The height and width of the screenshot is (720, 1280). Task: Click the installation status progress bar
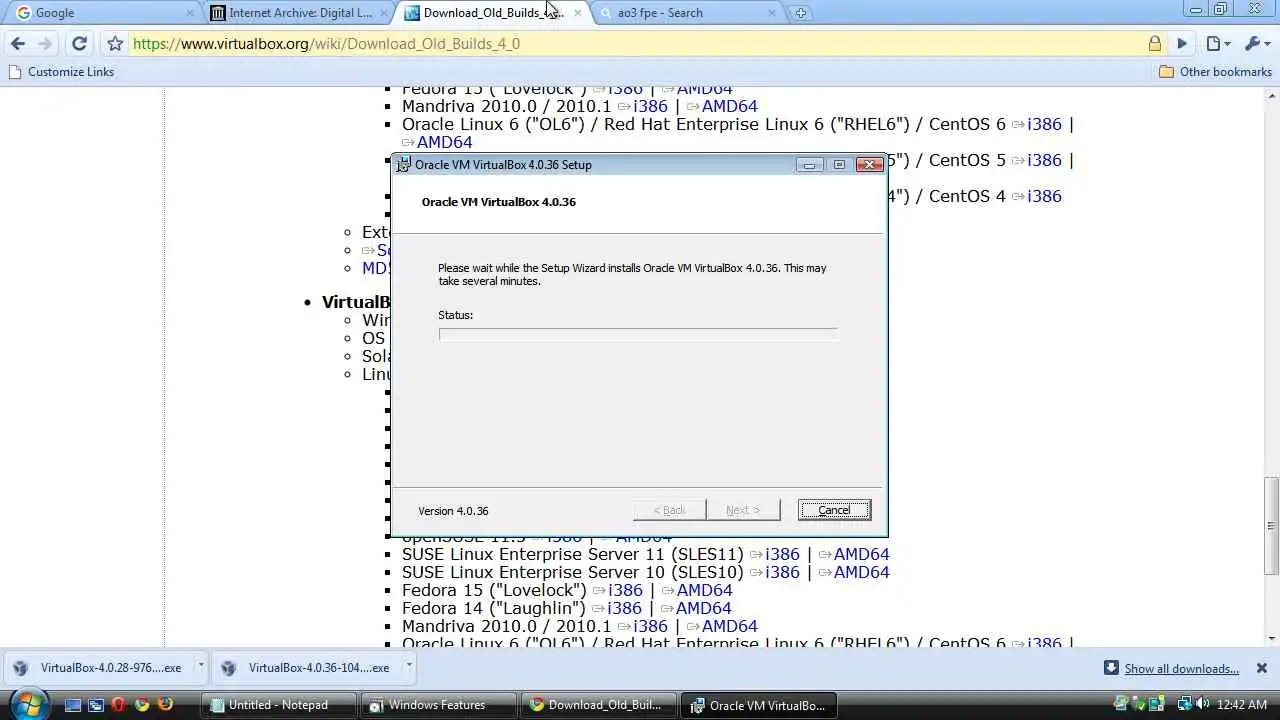(638, 334)
